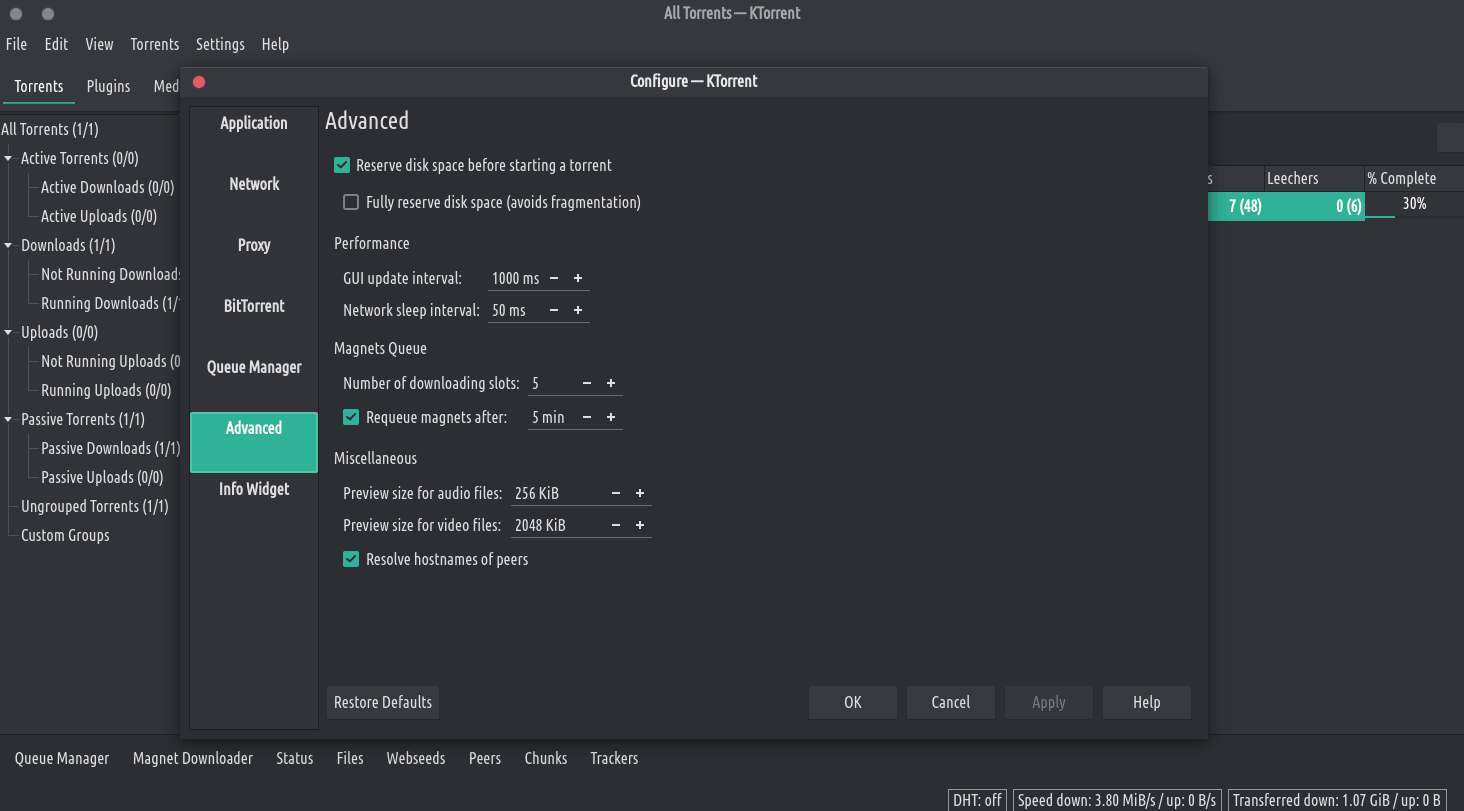
Task: Toggle Resolve hostnames of peers checkbox
Action: (x=351, y=560)
